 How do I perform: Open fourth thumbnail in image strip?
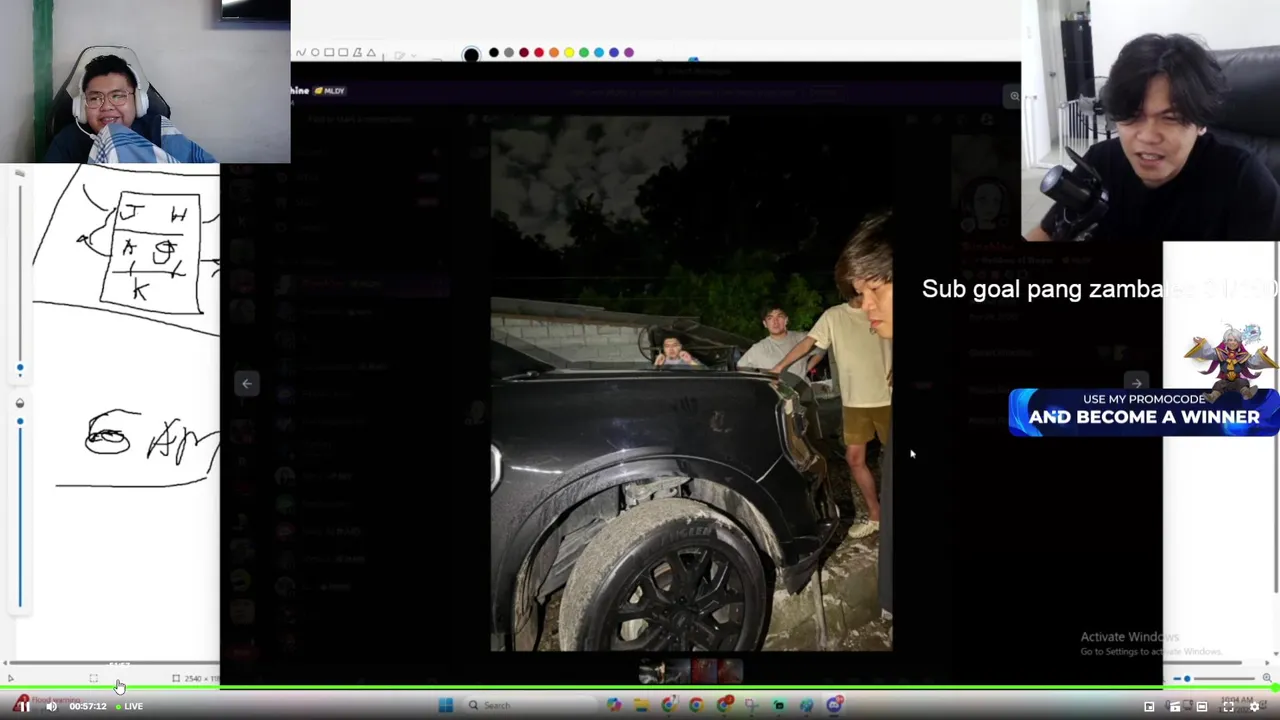(730, 671)
